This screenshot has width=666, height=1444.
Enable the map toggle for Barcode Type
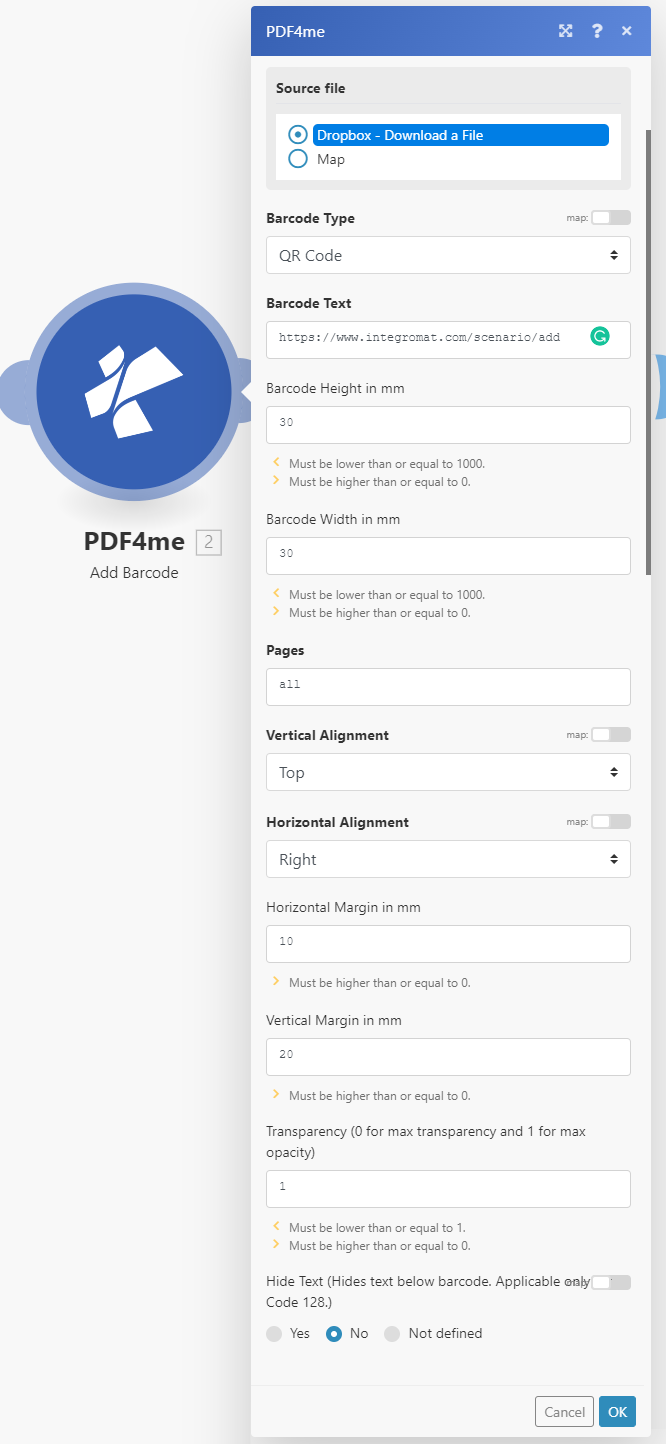(x=611, y=217)
